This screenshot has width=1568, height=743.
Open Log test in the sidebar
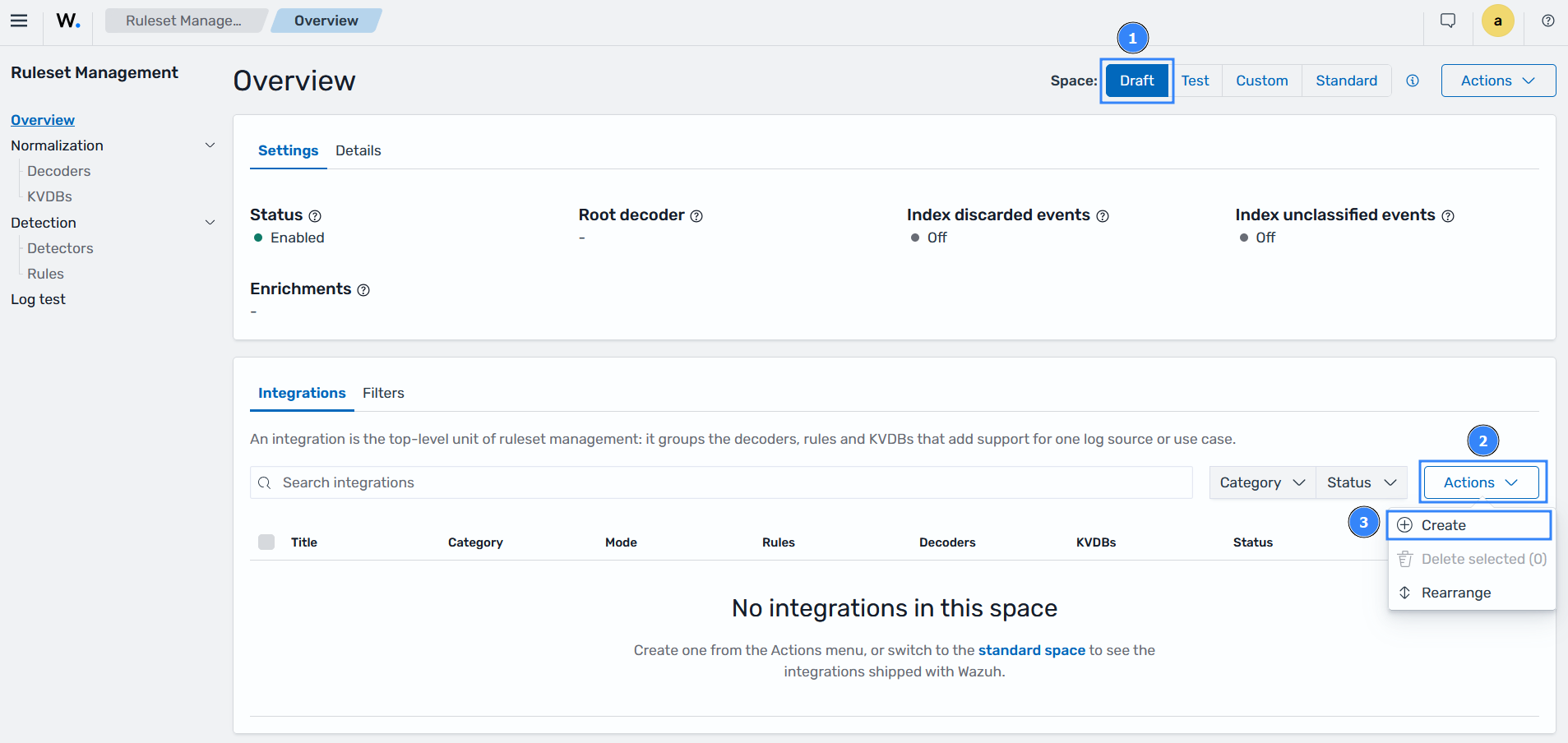(x=38, y=299)
